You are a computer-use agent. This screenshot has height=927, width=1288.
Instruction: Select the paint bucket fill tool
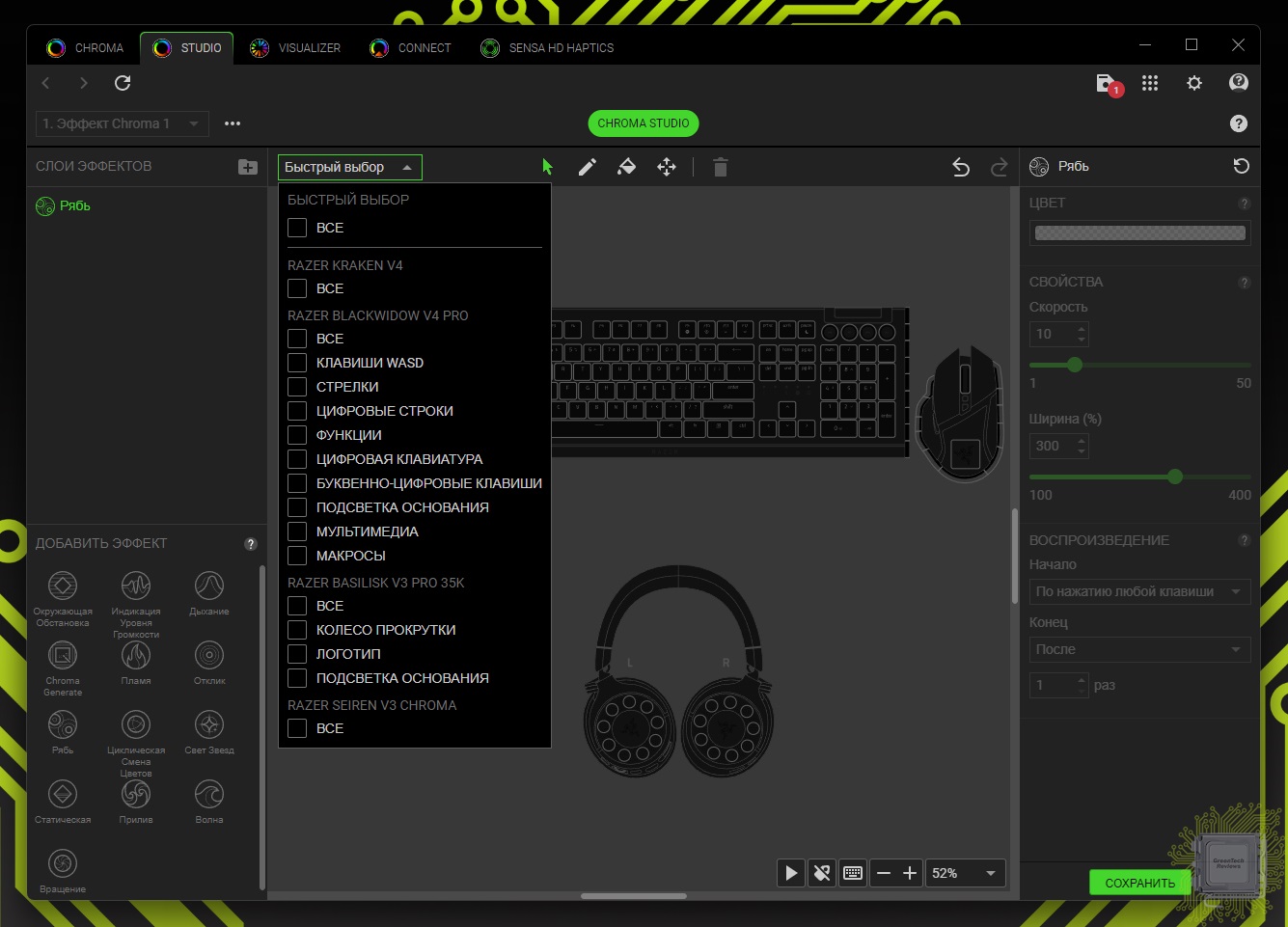(x=626, y=167)
